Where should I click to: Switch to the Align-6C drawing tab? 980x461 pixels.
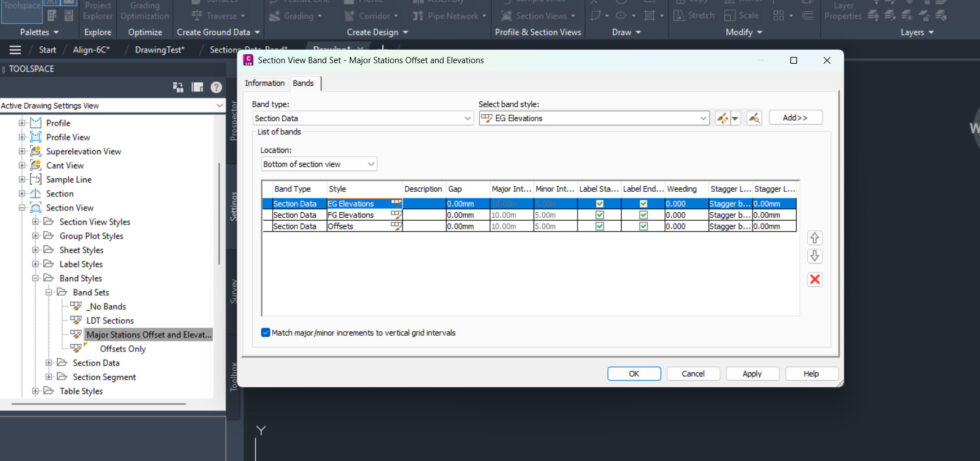click(93, 50)
